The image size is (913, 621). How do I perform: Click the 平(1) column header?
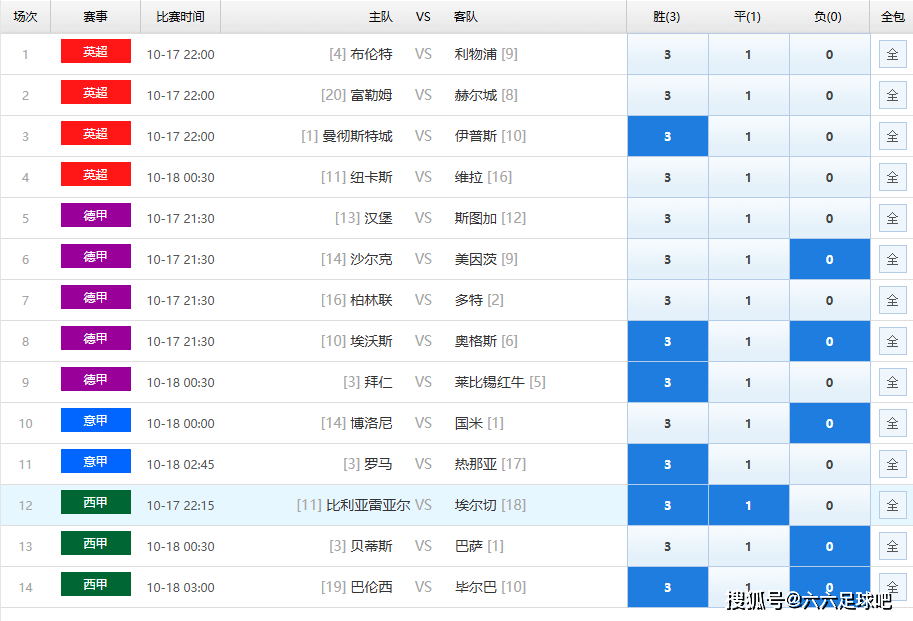tap(748, 16)
